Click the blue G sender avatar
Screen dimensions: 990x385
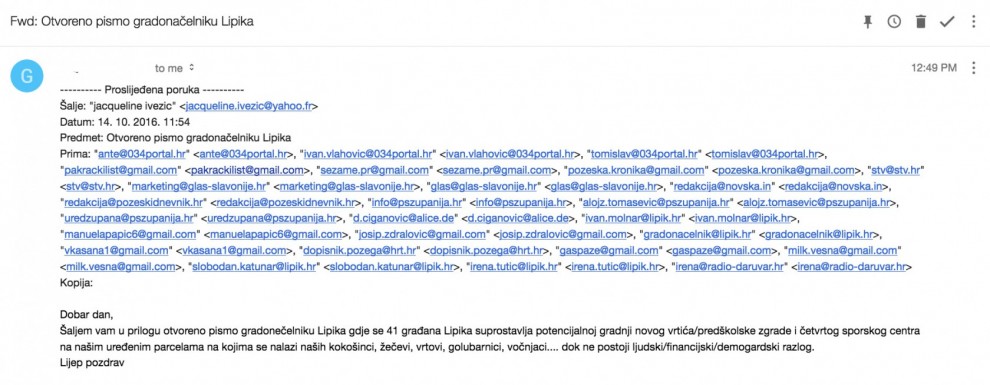tap(27, 76)
